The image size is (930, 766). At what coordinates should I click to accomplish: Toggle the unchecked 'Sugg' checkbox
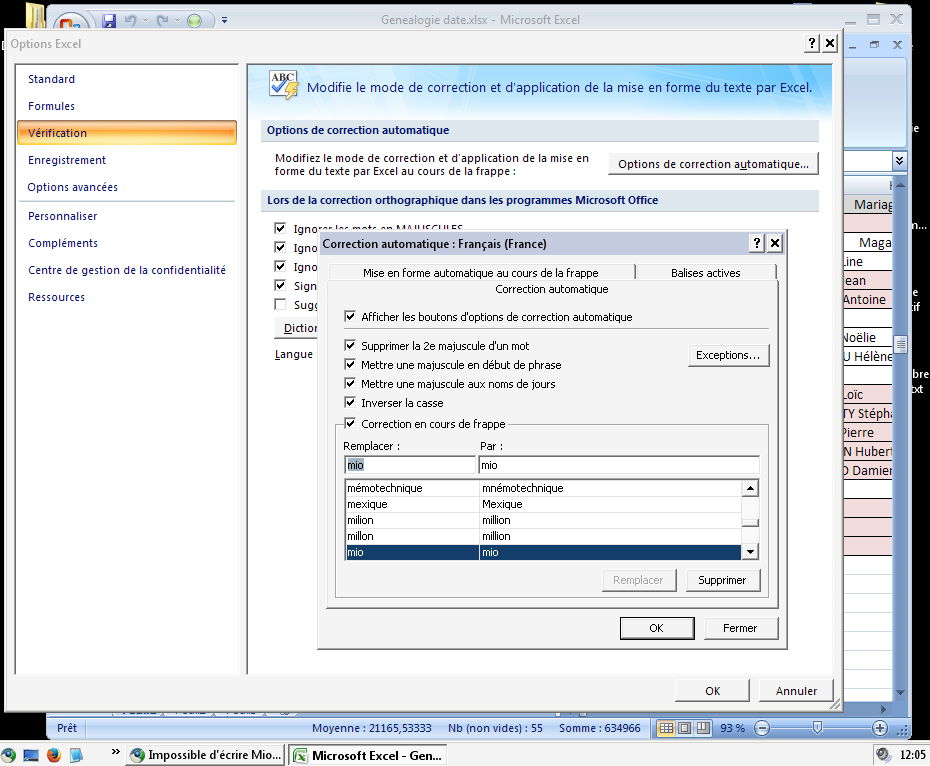pyautogui.click(x=280, y=304)
